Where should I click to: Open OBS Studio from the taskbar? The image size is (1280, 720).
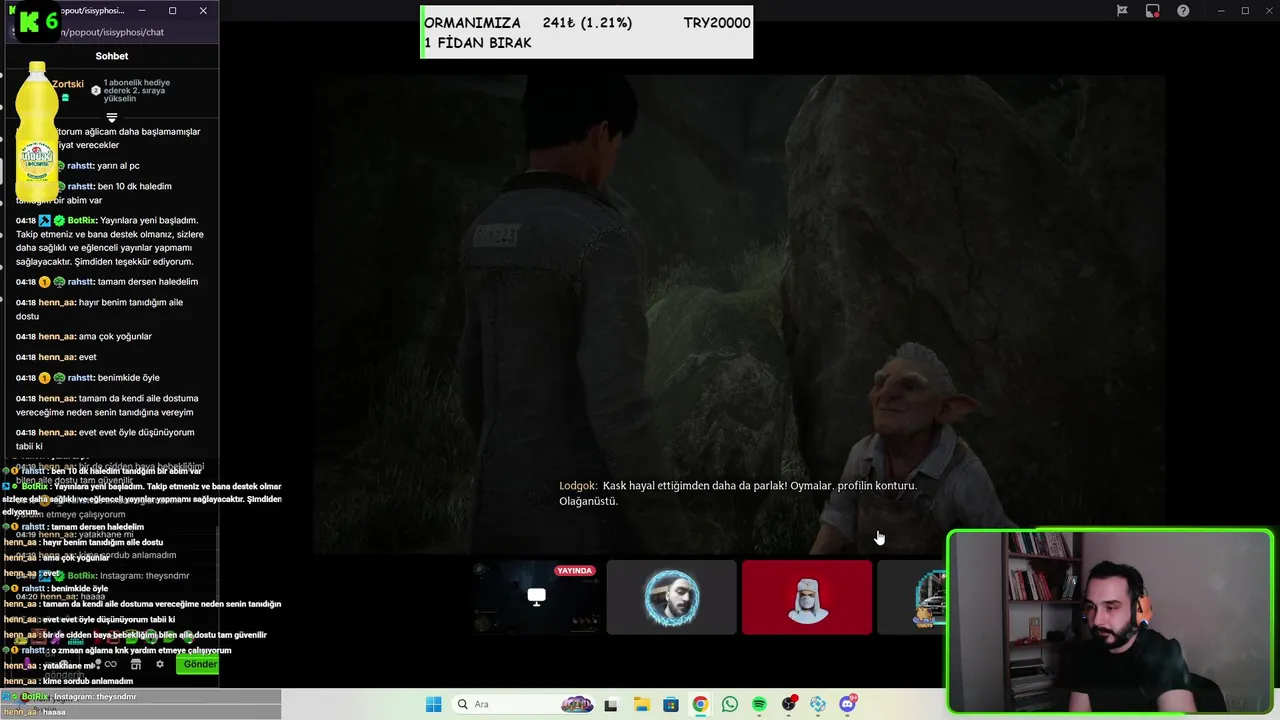(x=789, y=704)
